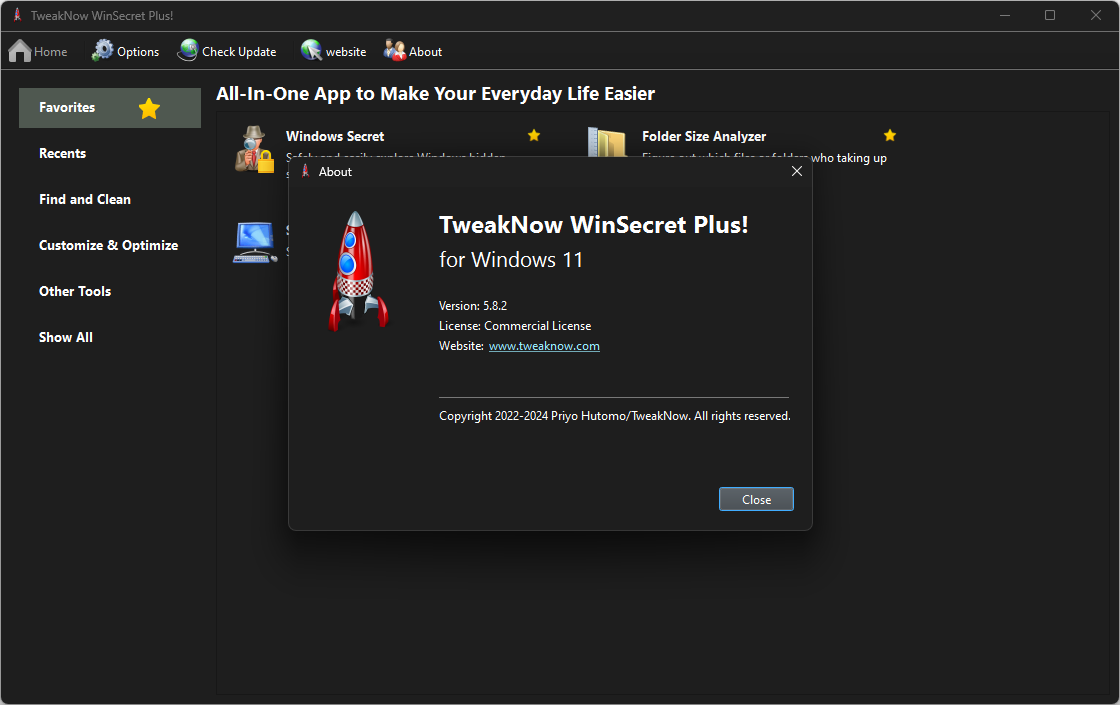Click the yellow star beside Favorites
This screenshot has width=1120, height=705.
149,109
